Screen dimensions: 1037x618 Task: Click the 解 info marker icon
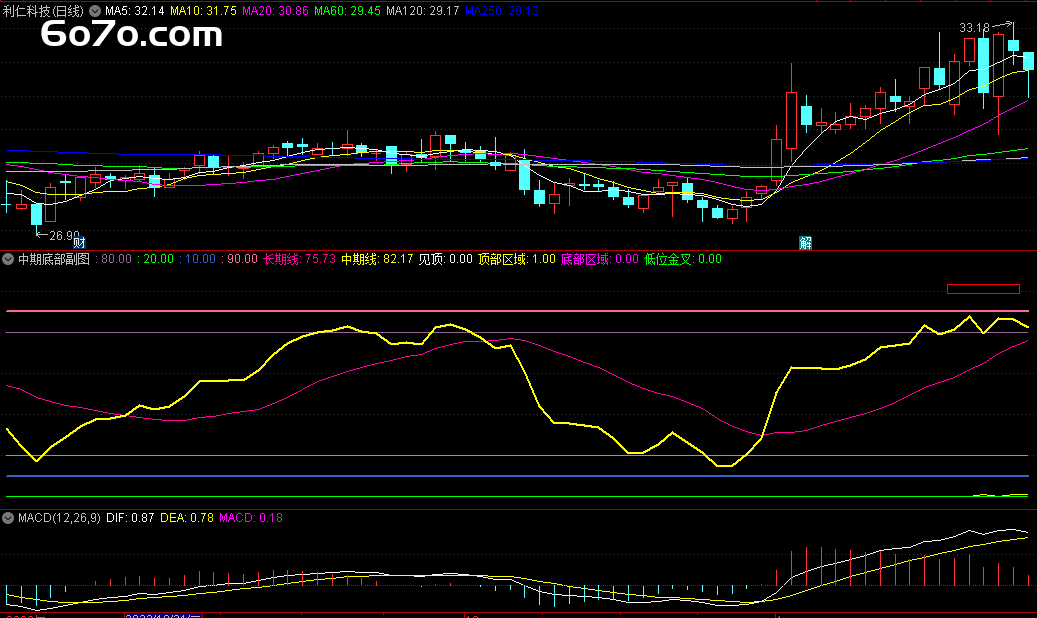[x=805, y=242]
